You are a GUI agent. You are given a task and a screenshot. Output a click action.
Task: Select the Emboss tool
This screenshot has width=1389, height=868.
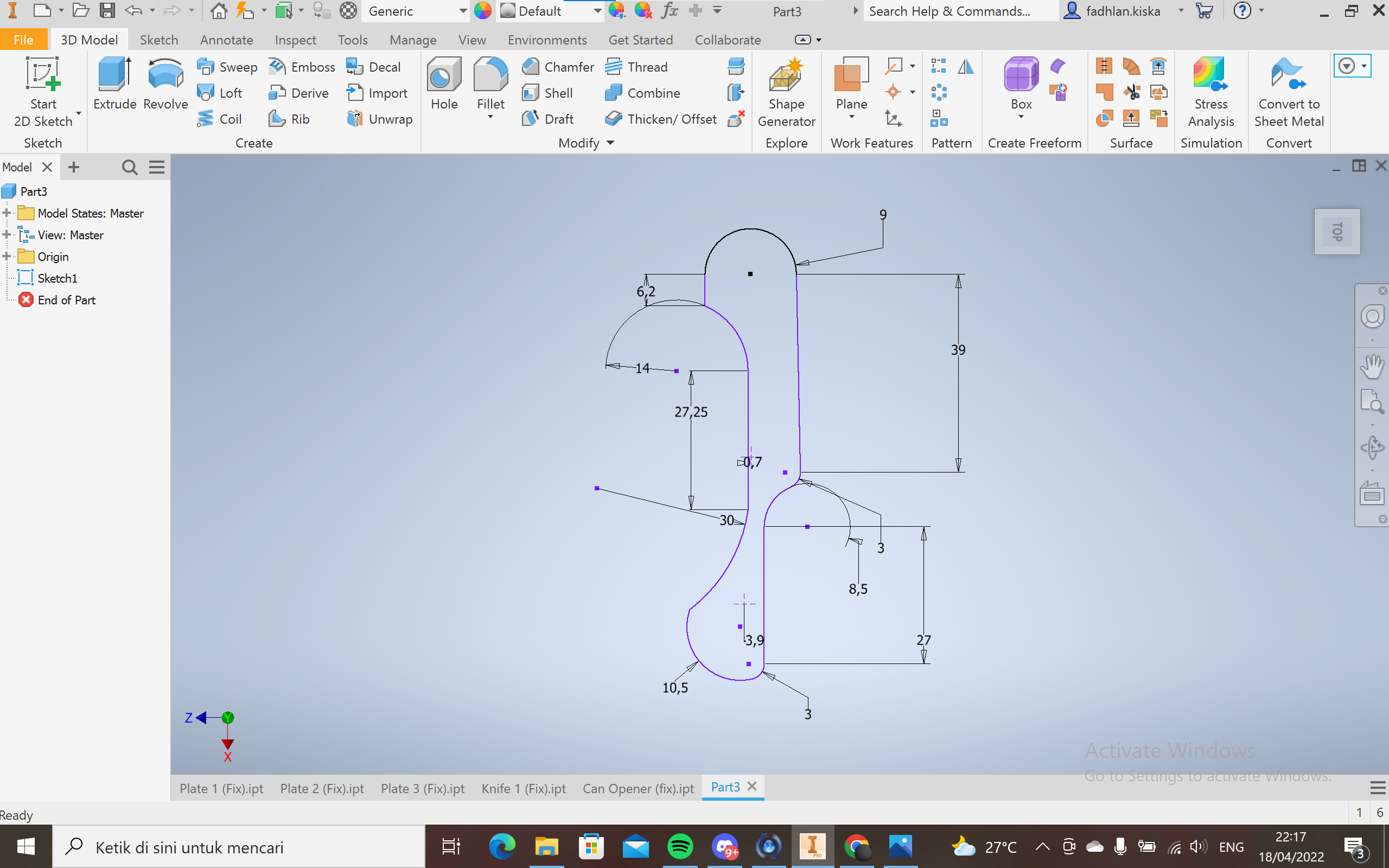click(x=302, y=67)
